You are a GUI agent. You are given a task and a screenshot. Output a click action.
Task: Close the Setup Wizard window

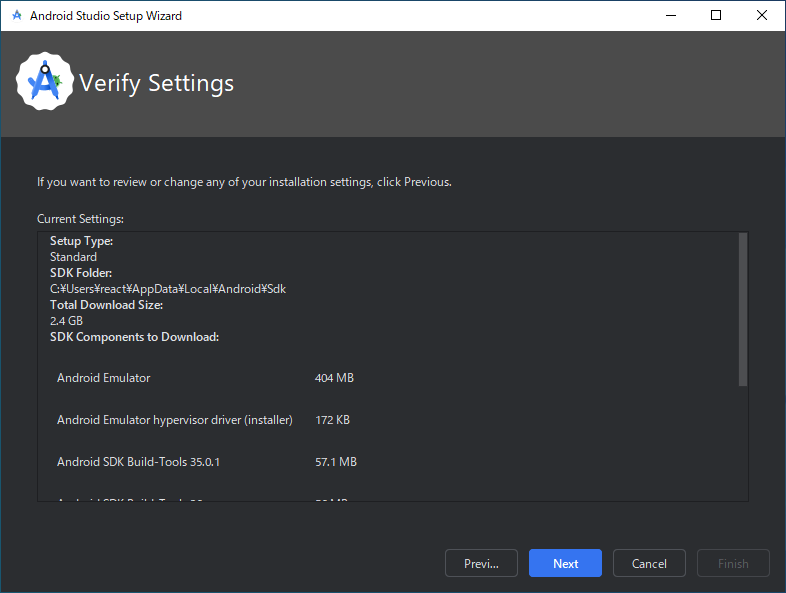(x=761, y=16)
